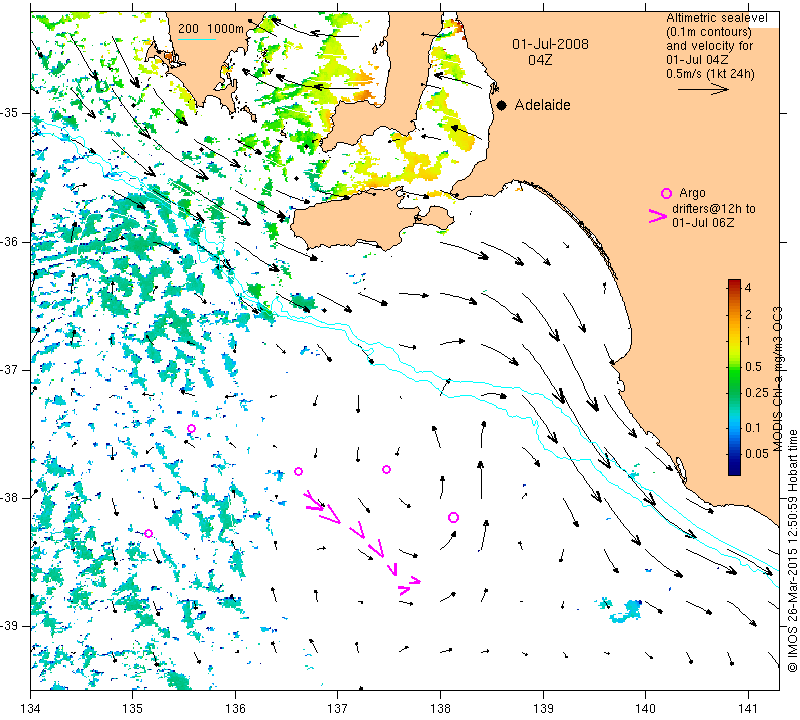This screenshot has width=800, height=720.
Task: Click the 04Z time label under the date
Action: point(540,60)
